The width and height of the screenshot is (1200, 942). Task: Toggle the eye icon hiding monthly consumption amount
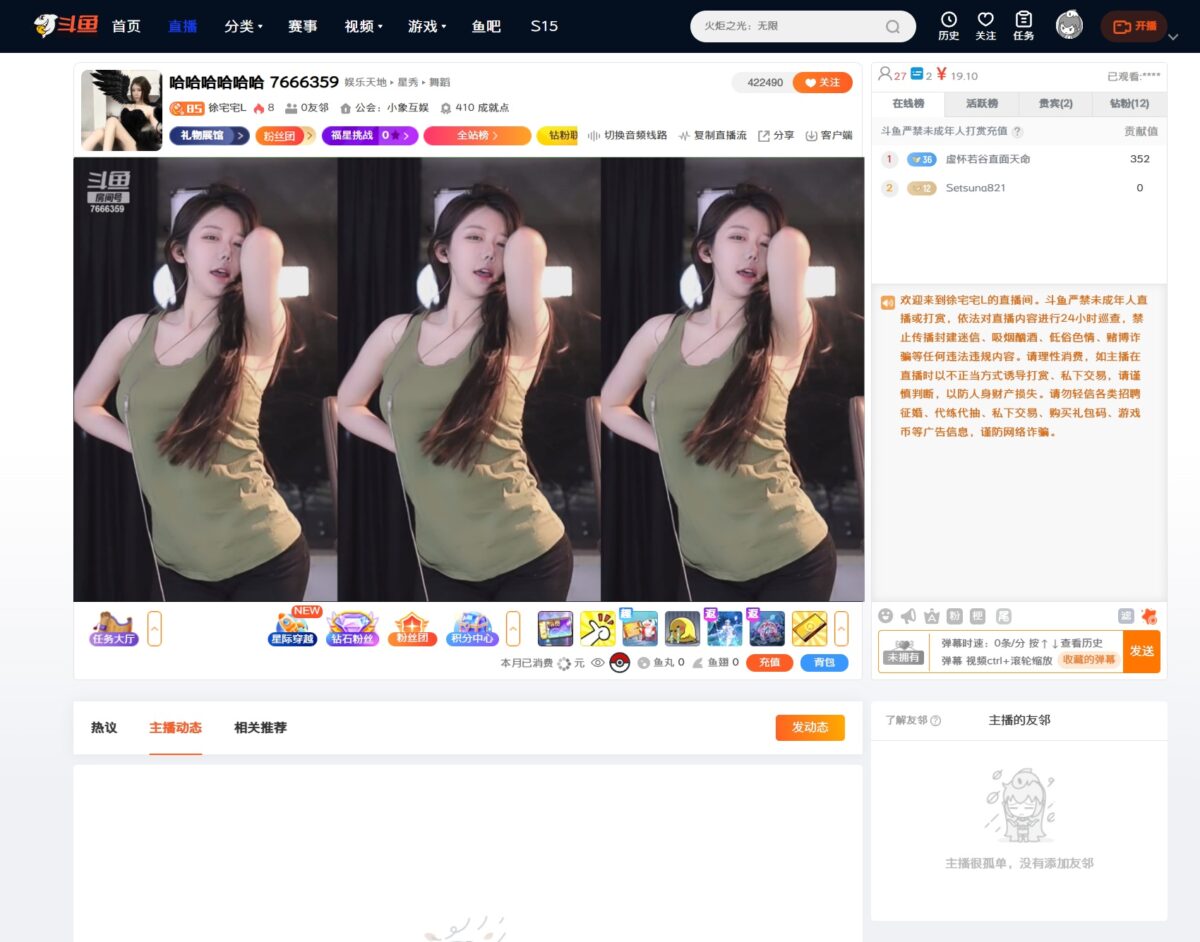point(596,661)
